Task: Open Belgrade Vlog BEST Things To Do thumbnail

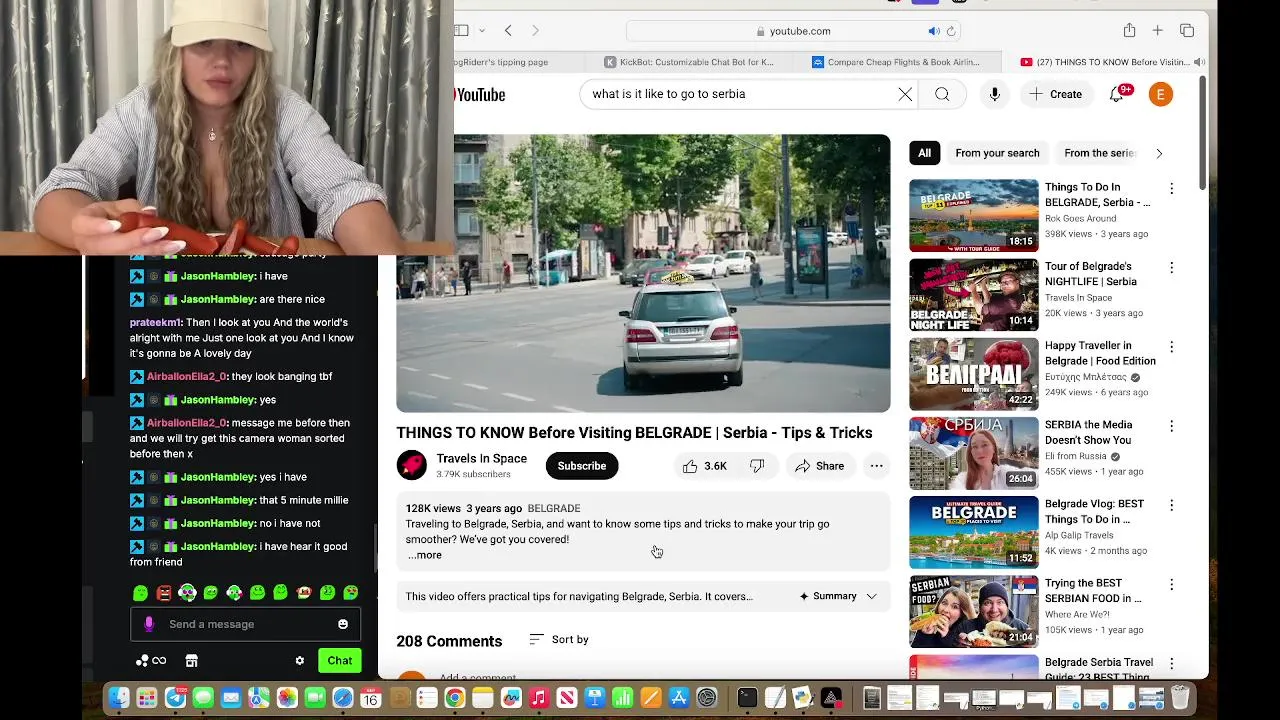Action: (x=974, y=532)
